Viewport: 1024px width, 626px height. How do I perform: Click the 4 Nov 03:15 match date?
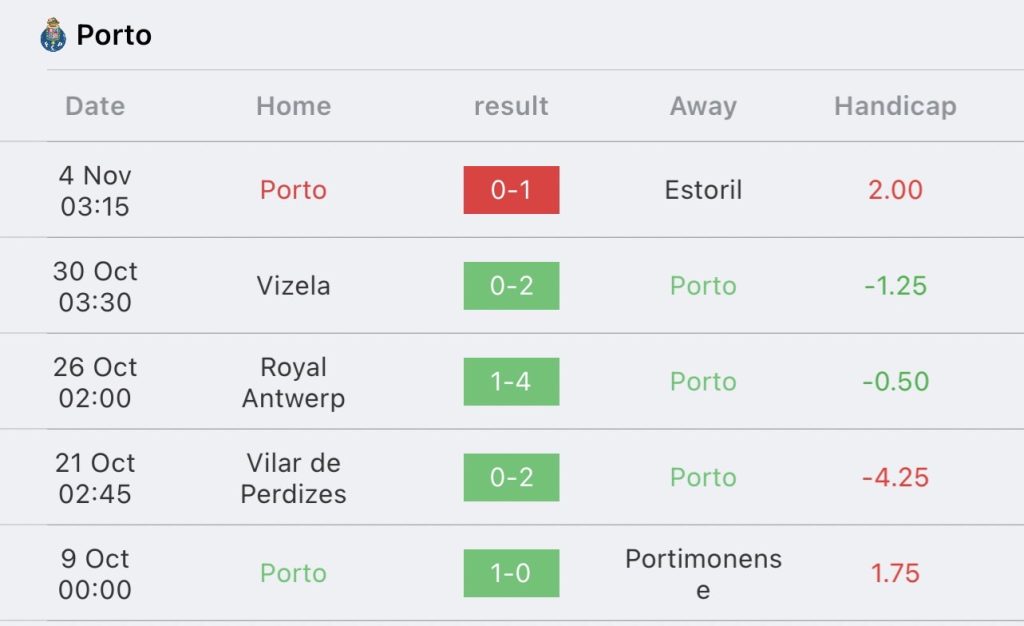point(95,190)
